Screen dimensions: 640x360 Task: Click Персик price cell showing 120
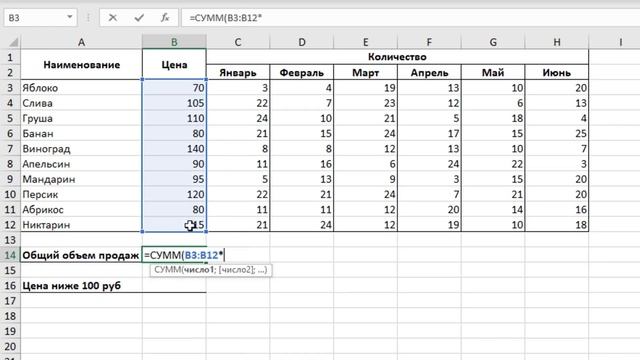click(x=174, y=194)
